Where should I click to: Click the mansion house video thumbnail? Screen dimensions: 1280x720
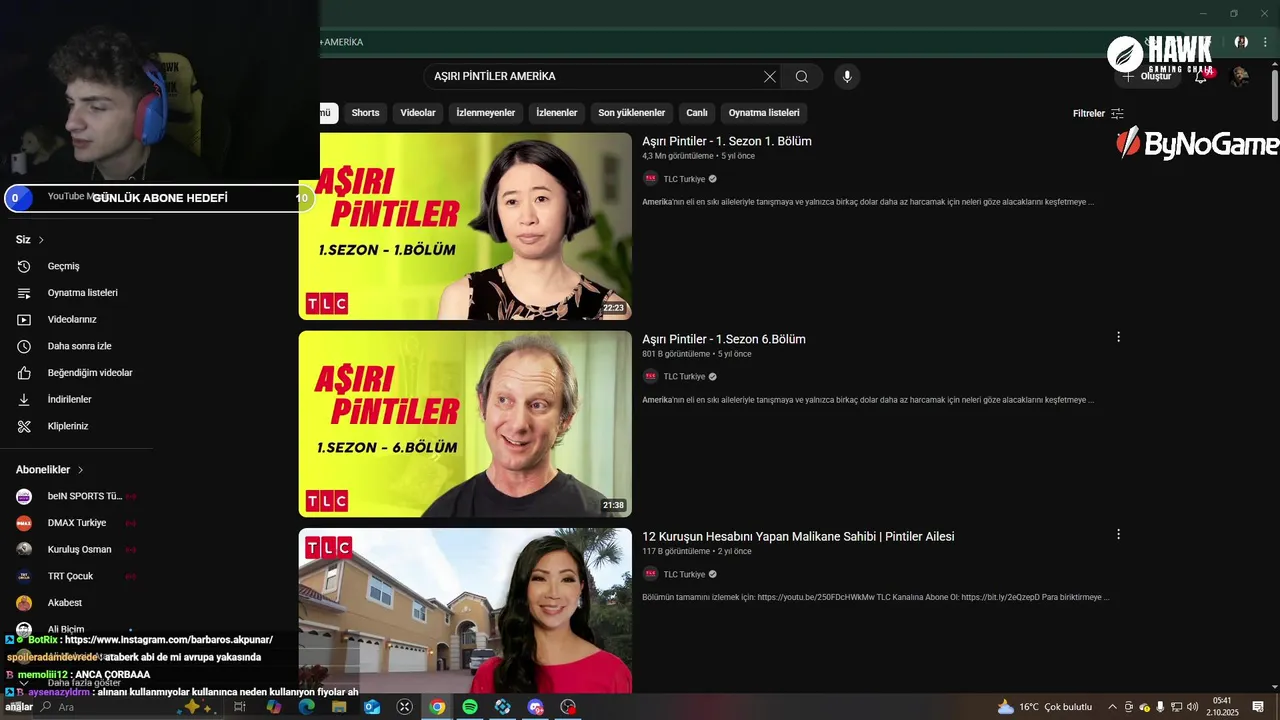(x=465, y=610)
